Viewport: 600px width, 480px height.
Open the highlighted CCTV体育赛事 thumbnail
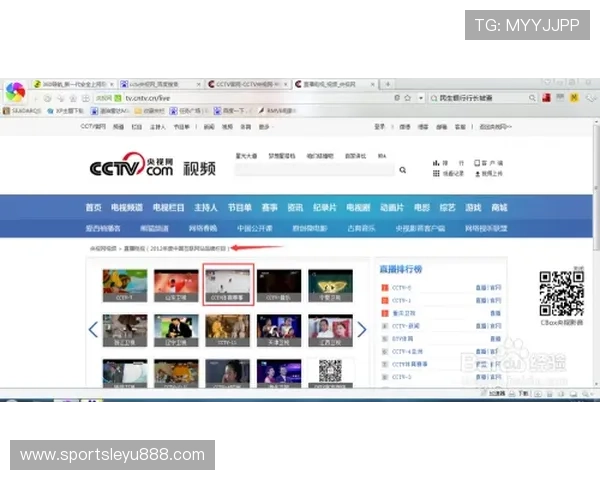(228, 284)
